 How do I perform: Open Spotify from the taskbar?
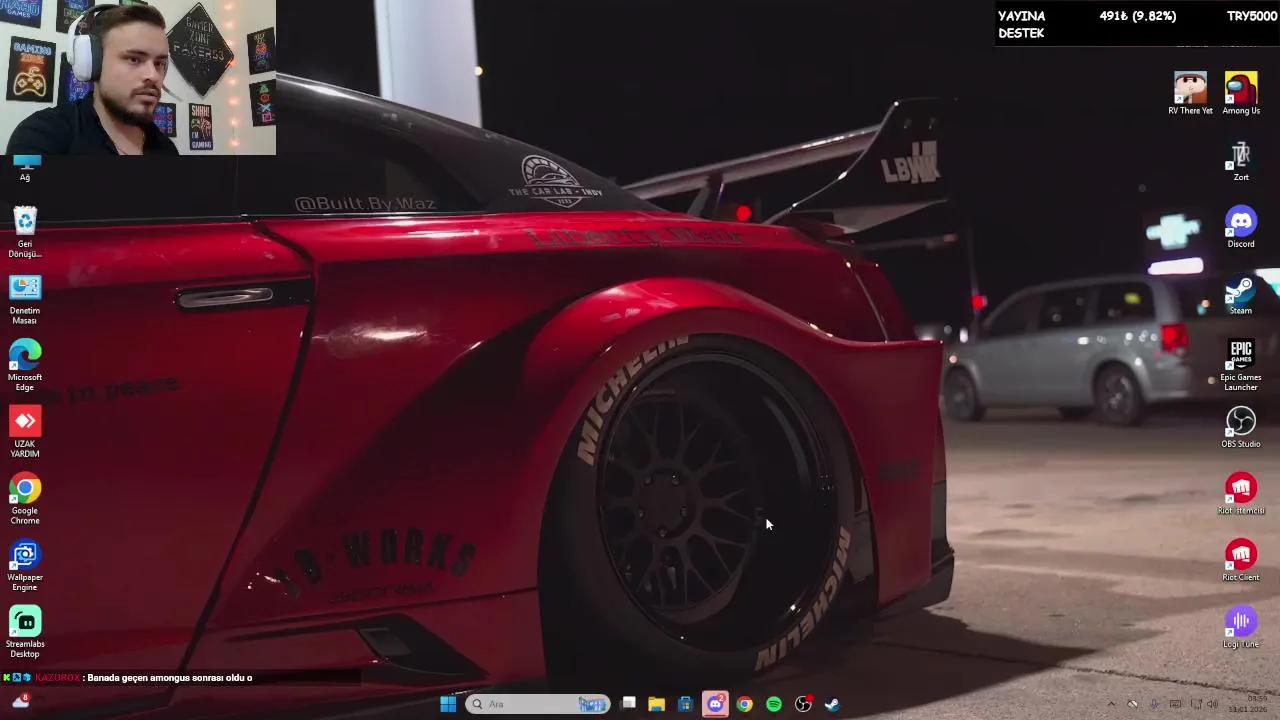point(774,704)
